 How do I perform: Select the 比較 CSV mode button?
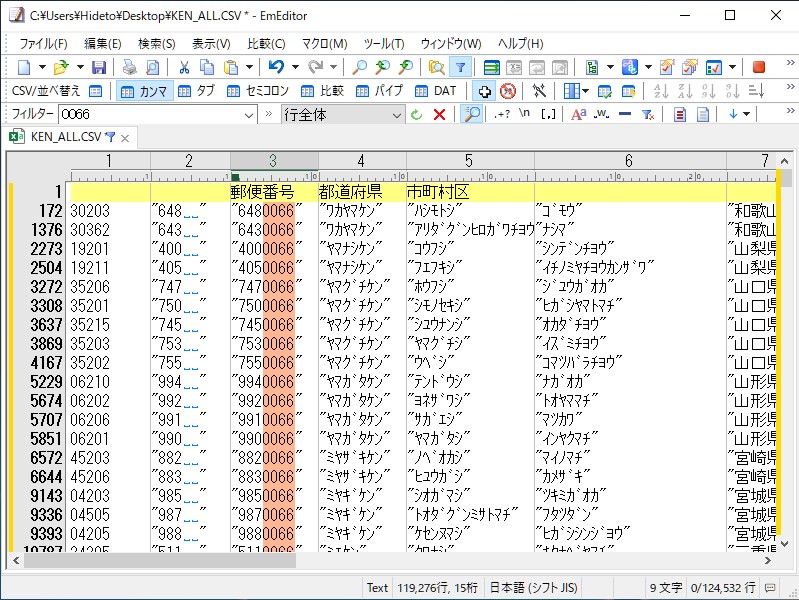click(x=322, y=91)
